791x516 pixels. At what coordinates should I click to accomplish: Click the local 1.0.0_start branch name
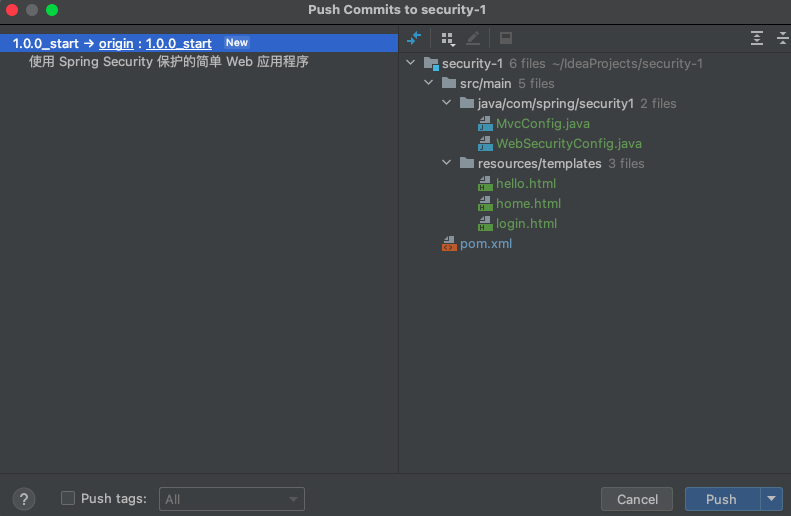pyautogui.click(x=45, y=43)
